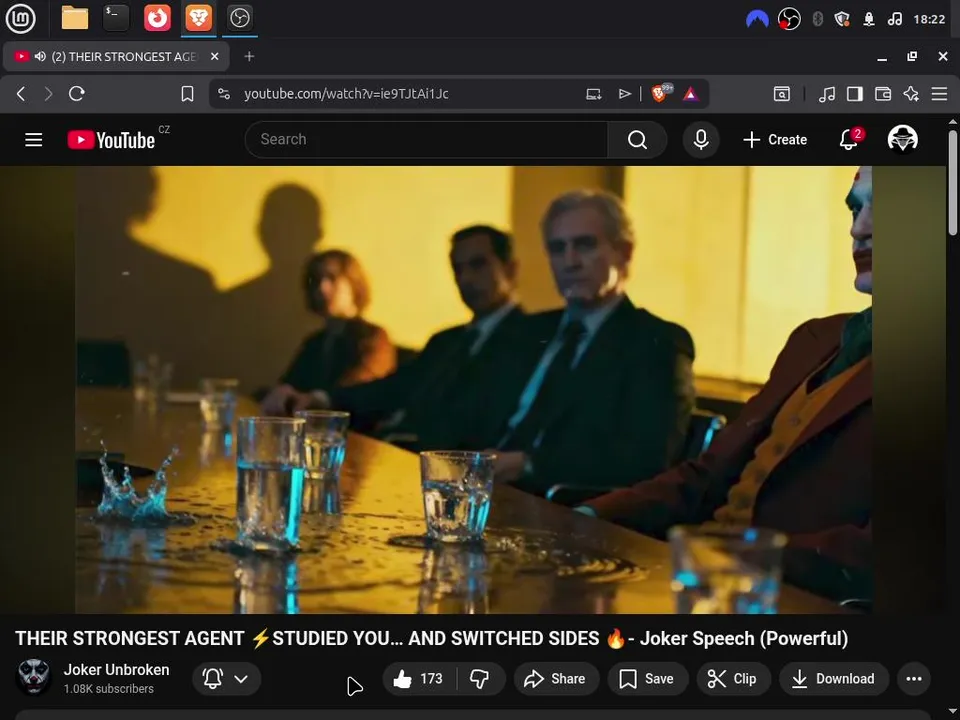The height and width of the screenshot is (720, 960).
Task: Go to the YouTube home logo
Action: 111,140
